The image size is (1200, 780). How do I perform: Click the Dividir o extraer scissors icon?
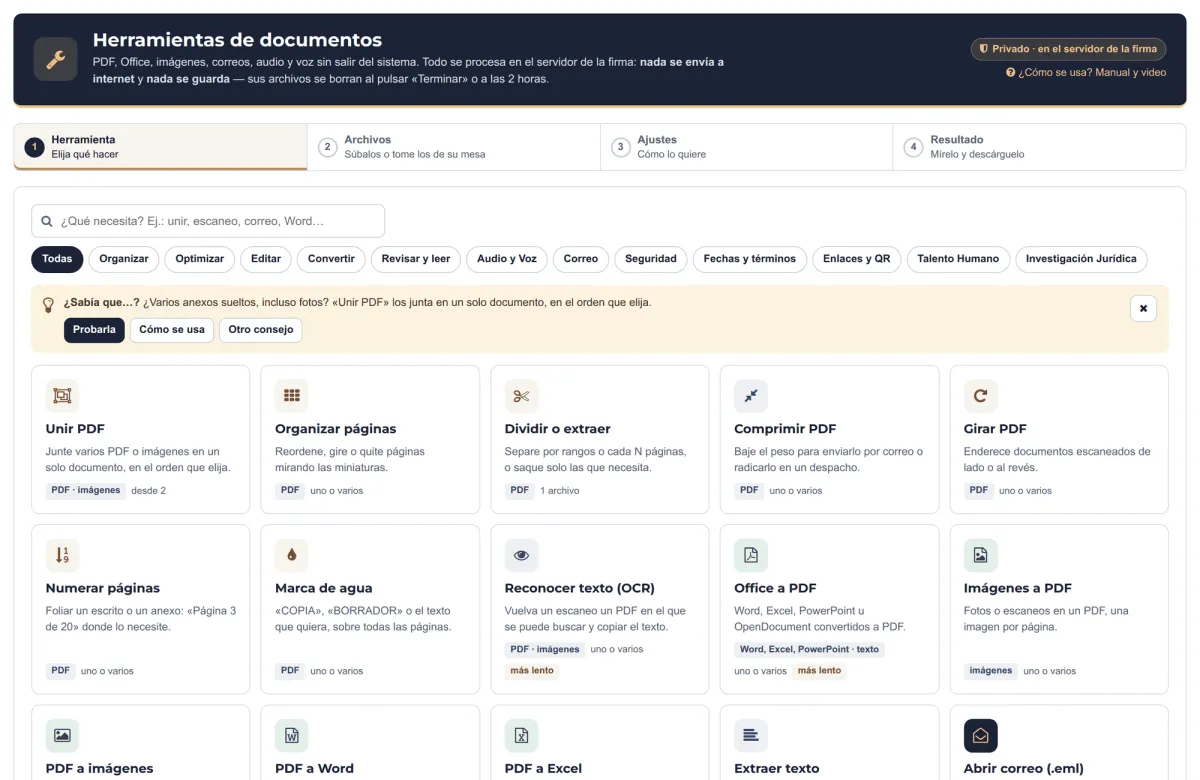pyautogui.click(x=521, y=396)
